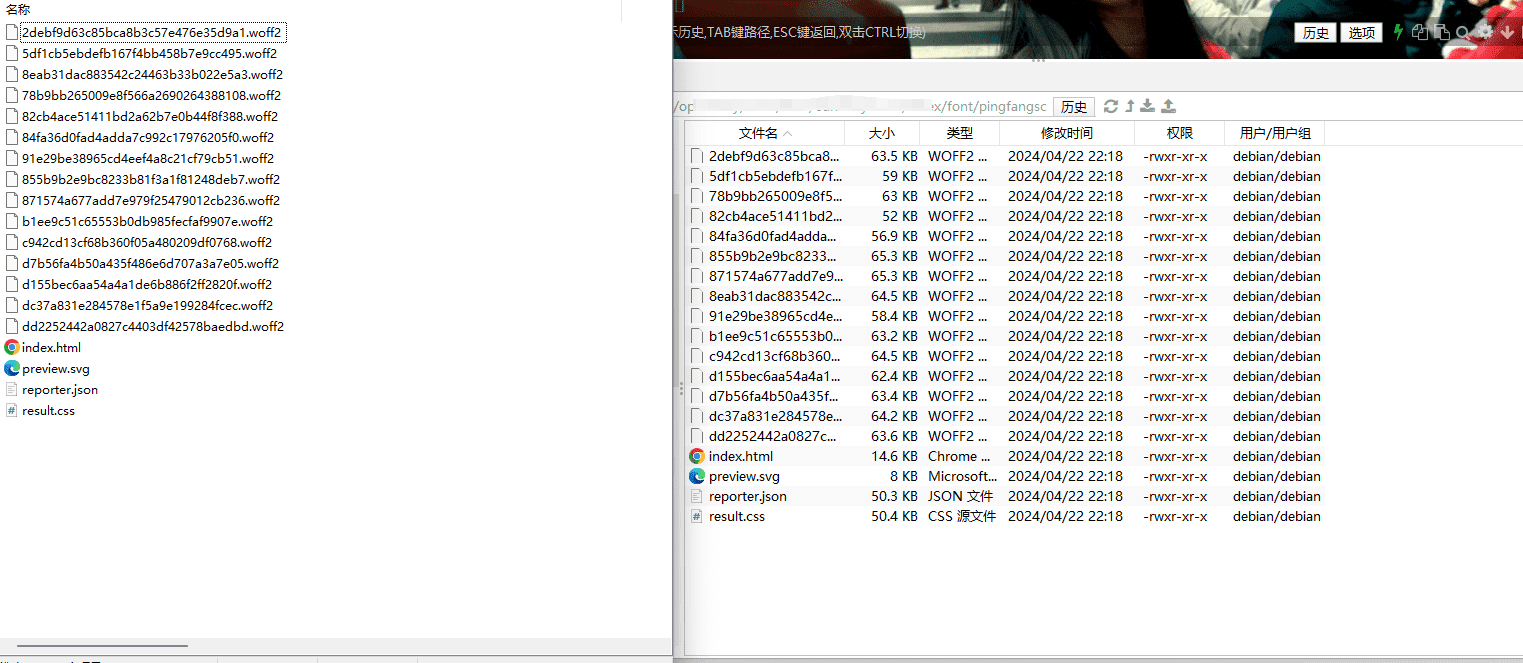Image resolution: width=1523 pixels, height=663 pixels.
Task: Refresh the remote file list
Action: [x=1111, y=106]
